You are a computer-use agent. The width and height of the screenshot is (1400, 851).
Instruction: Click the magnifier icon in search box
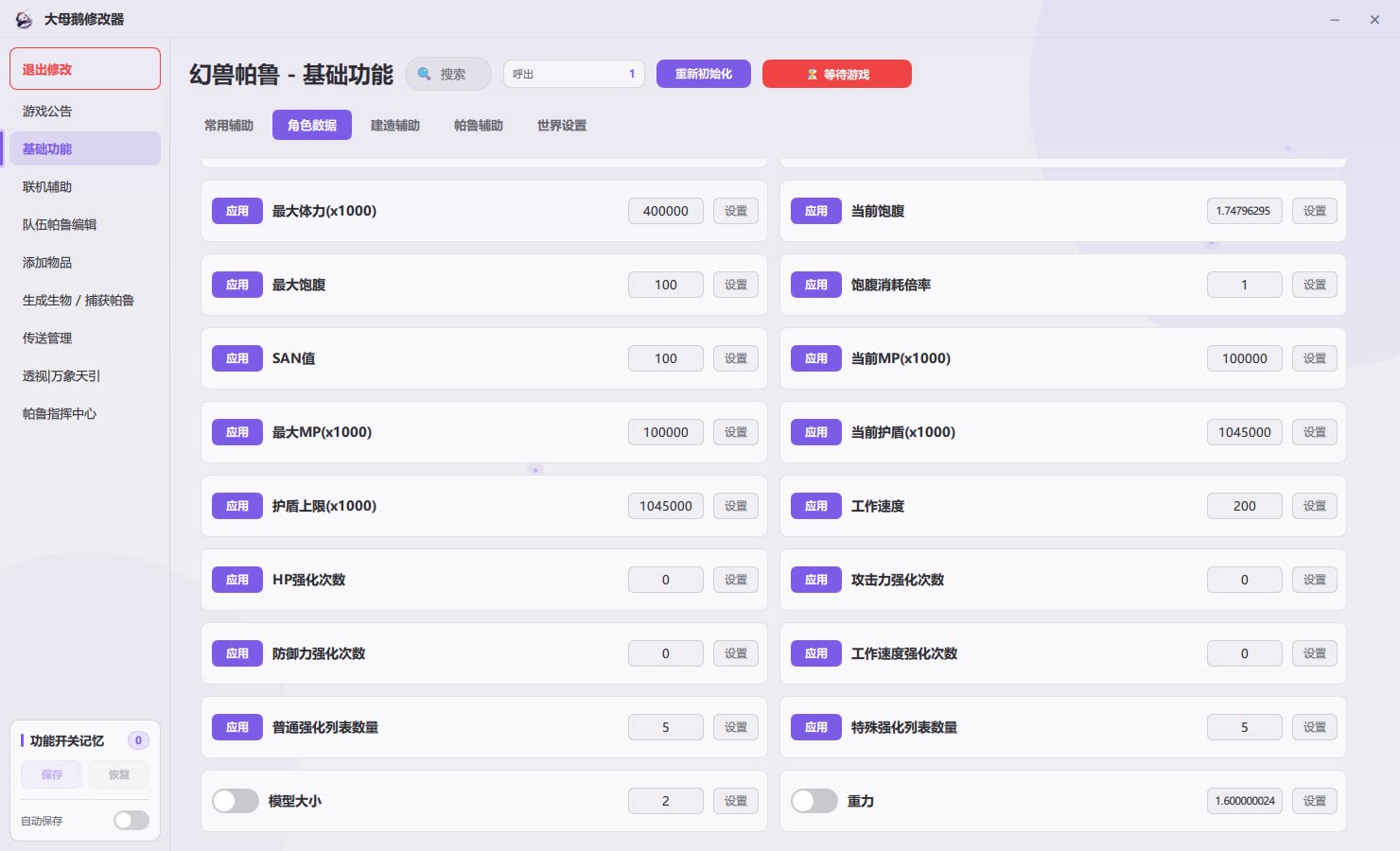pos(425,74)
